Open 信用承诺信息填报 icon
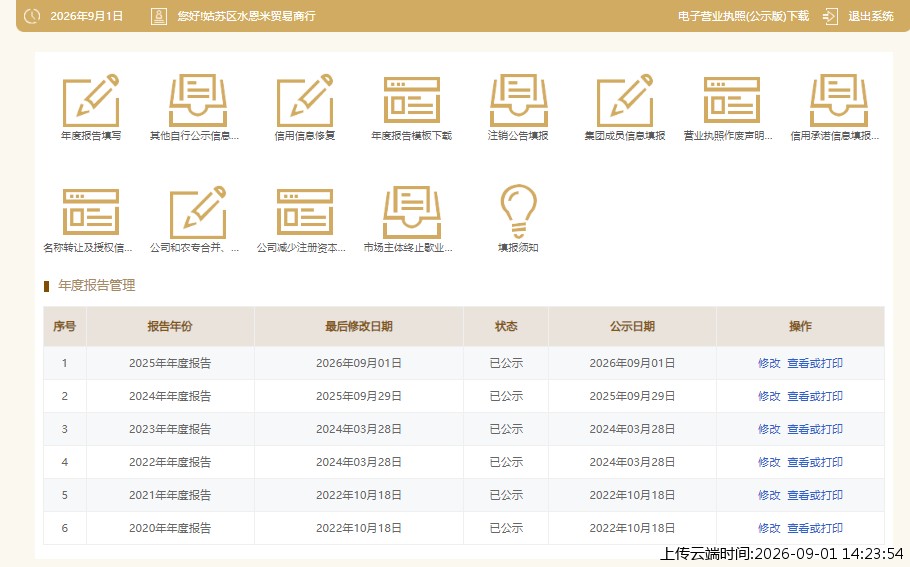Image resolution: width=910 pixels, height=567 pixels. click(839, 100)
